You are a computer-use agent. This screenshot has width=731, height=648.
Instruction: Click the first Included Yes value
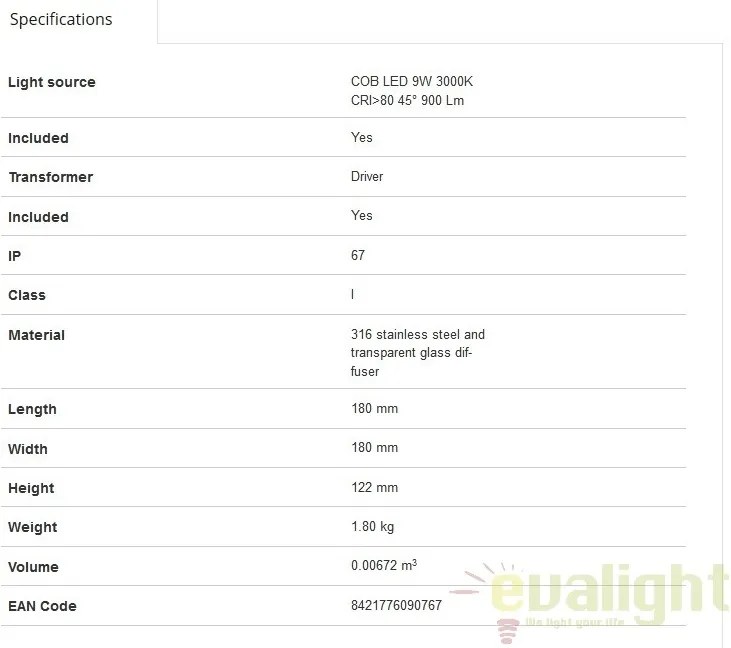click(361, 137)
